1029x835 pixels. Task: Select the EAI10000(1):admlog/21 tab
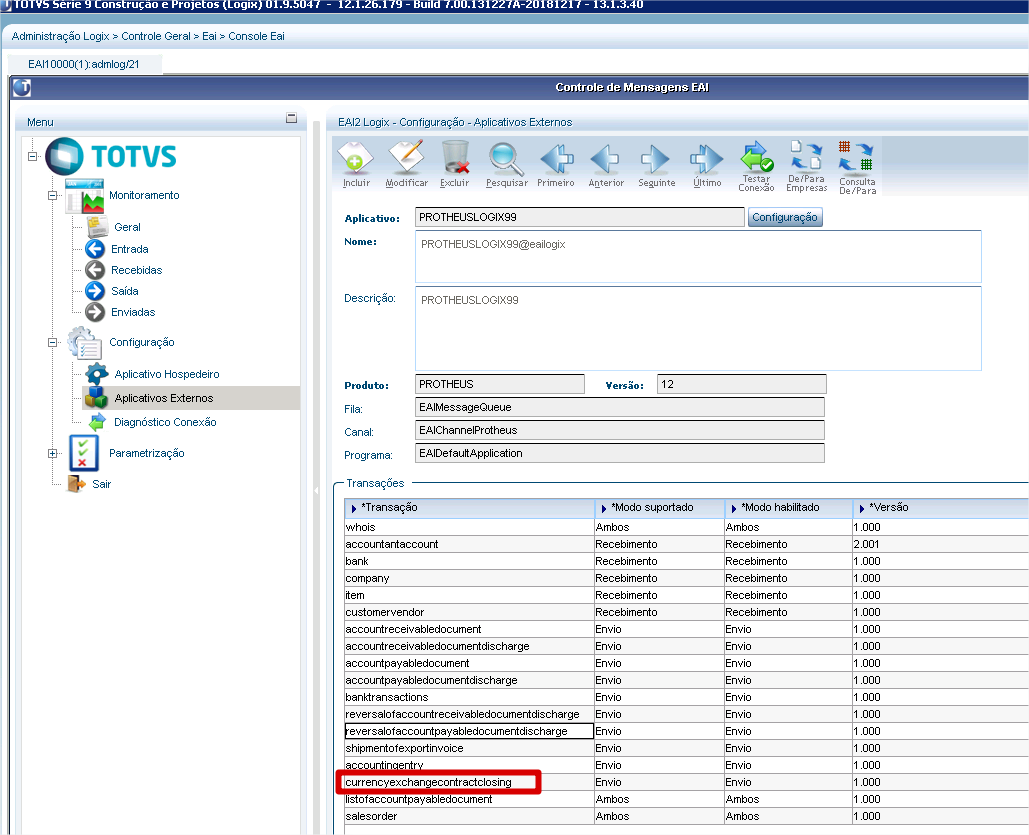coord(84,64)
